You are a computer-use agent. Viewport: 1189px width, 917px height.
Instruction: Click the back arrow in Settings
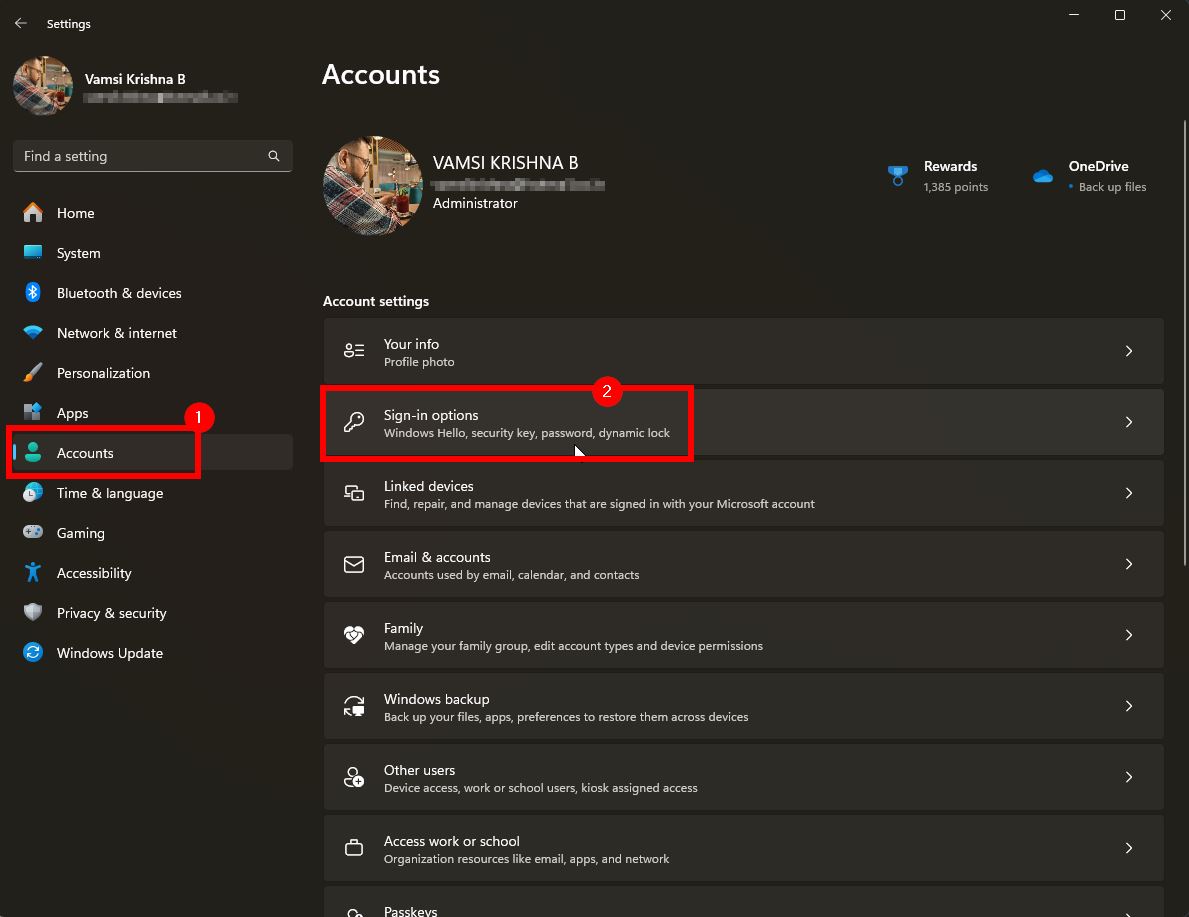[20, 24]
